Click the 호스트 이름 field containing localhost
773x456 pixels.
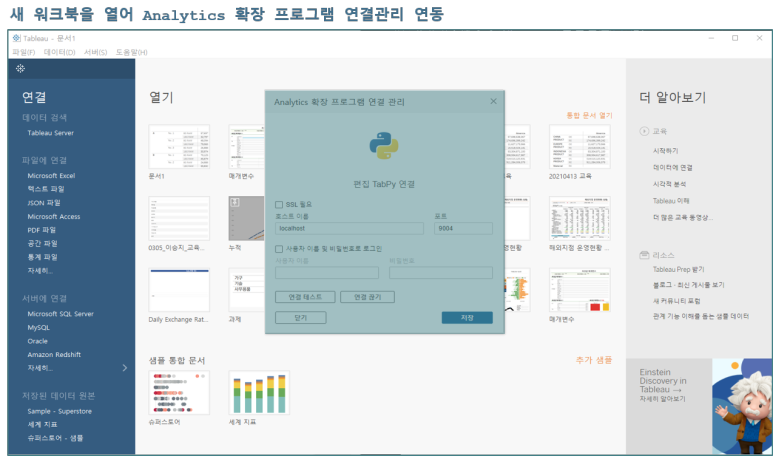[349, 228]
